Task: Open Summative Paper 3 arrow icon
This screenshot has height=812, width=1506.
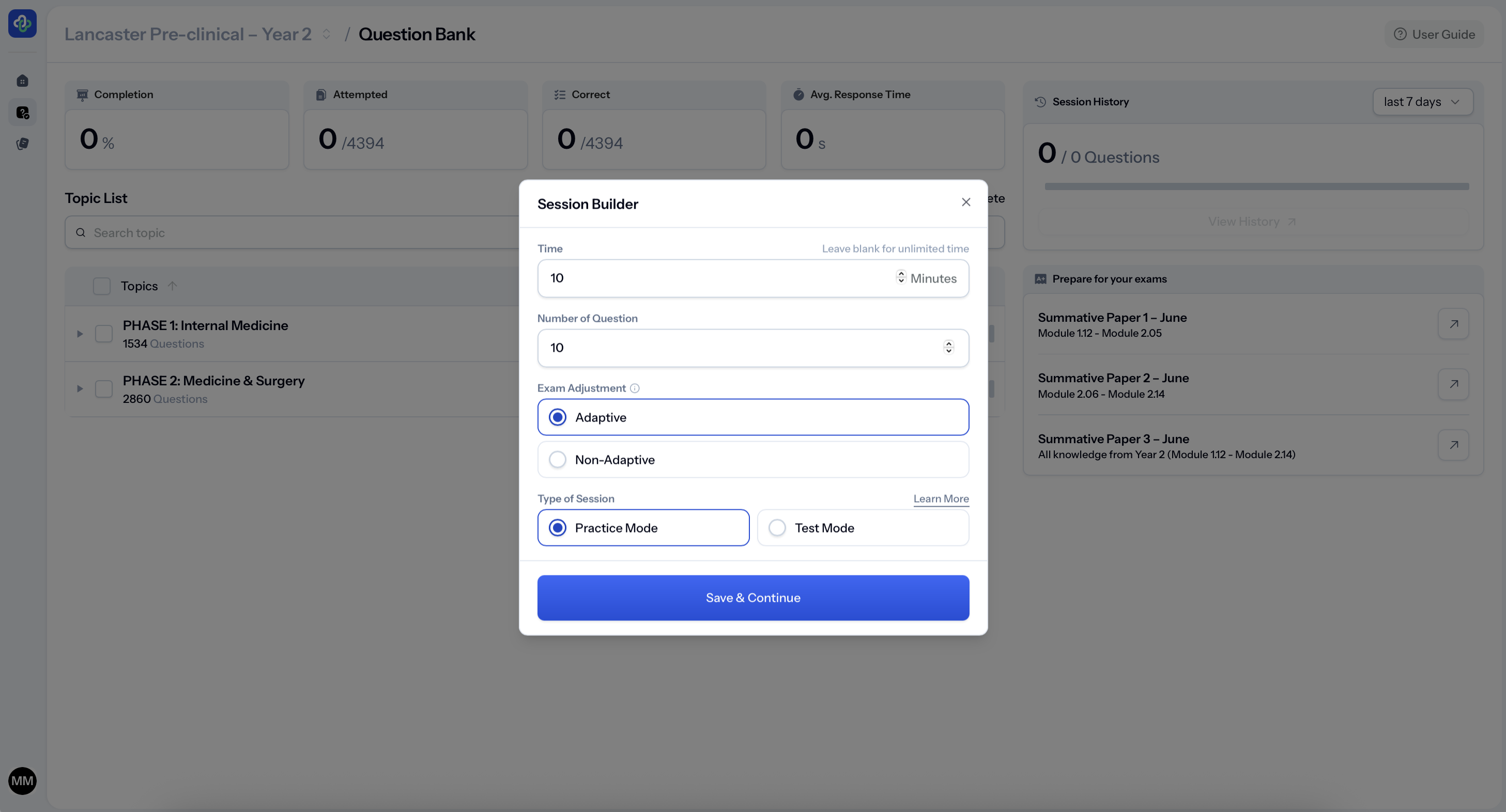Action: pos(1453,445)
